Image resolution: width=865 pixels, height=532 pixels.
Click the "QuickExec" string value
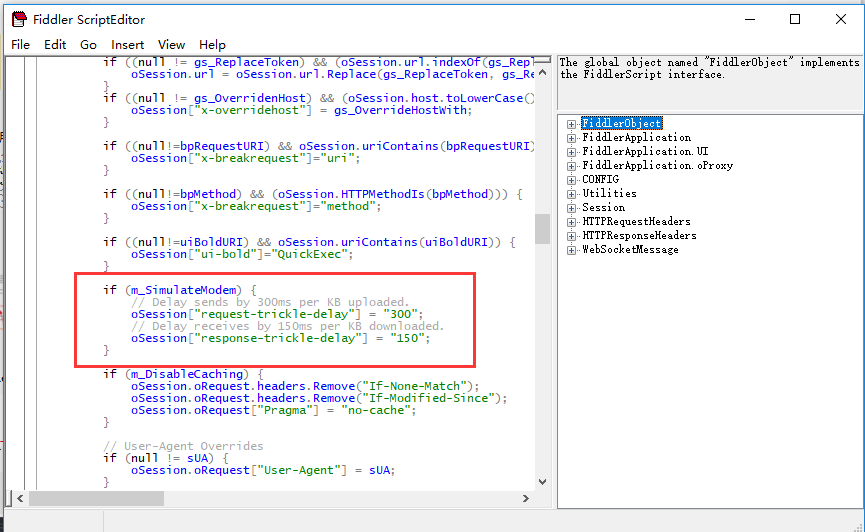[309, 254]
